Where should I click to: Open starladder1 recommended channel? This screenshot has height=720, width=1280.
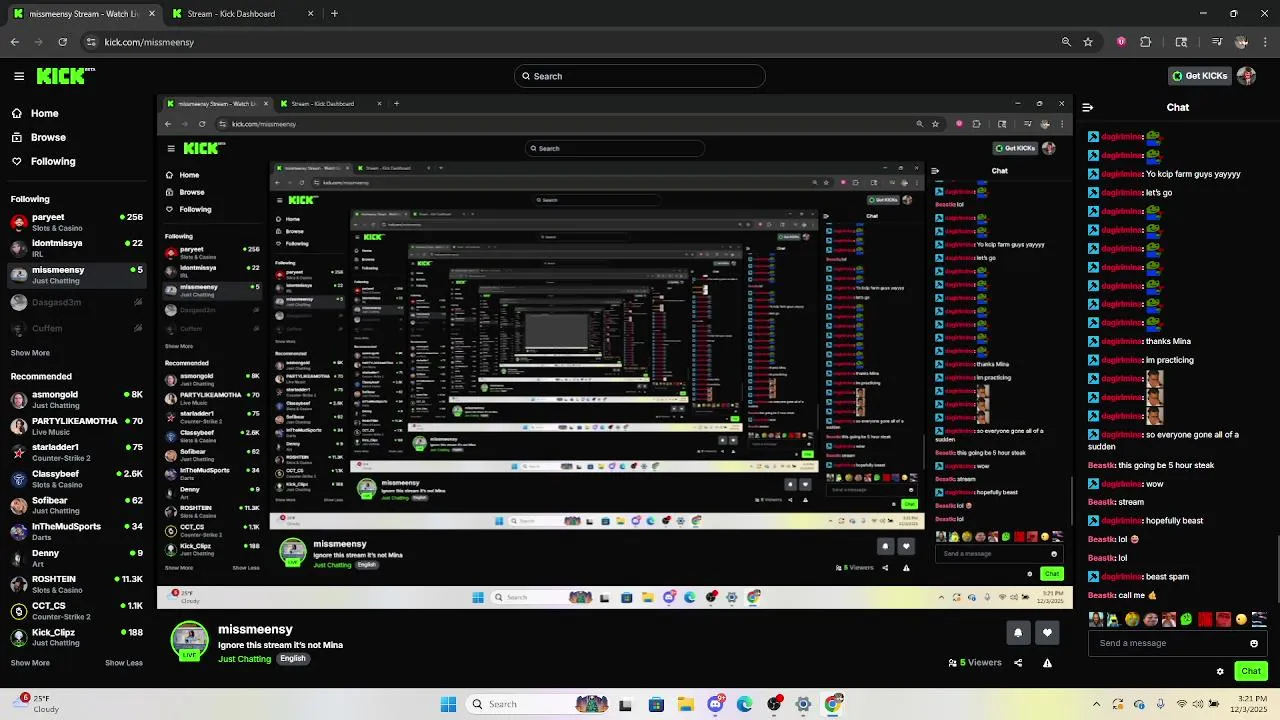pyautogui.click(x=76, y=452)
